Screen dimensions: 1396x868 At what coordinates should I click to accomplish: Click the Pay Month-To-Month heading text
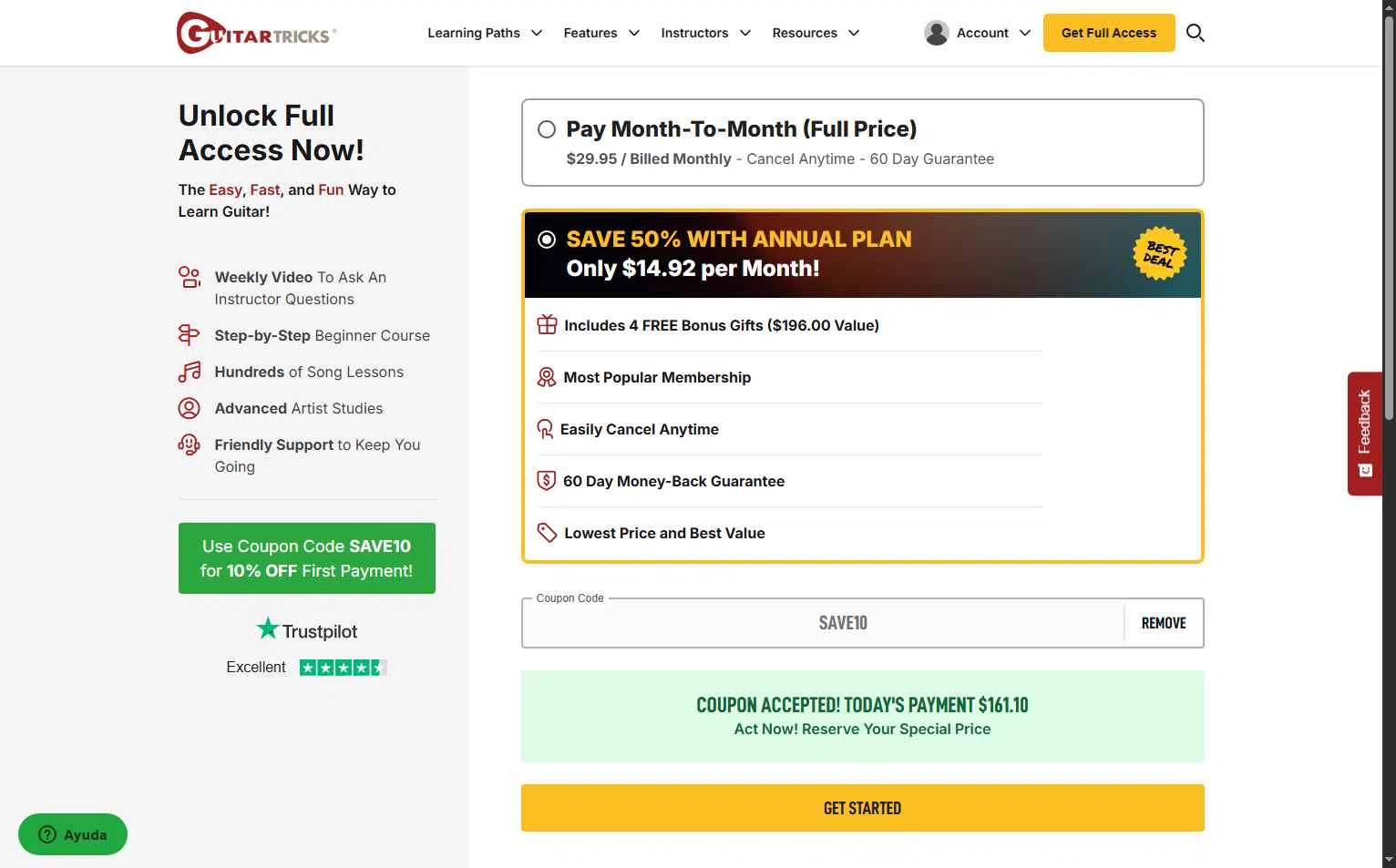tap(741, 129)
